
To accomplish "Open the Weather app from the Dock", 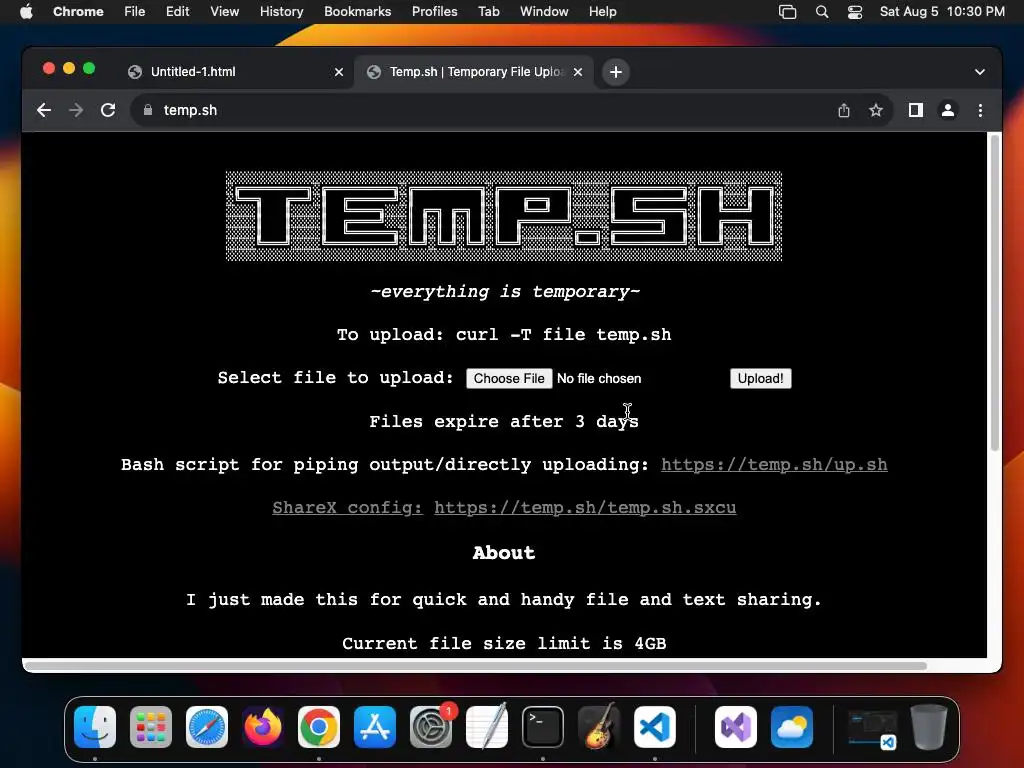I will pyautogui.click(x=792, y=727).
